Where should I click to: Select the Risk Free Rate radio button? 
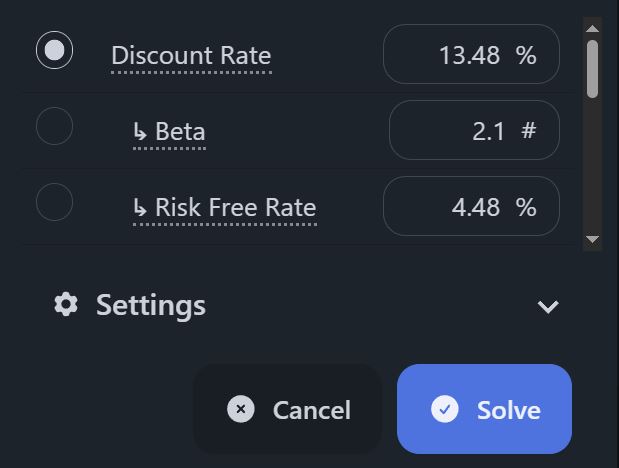[x=54, y=202]
